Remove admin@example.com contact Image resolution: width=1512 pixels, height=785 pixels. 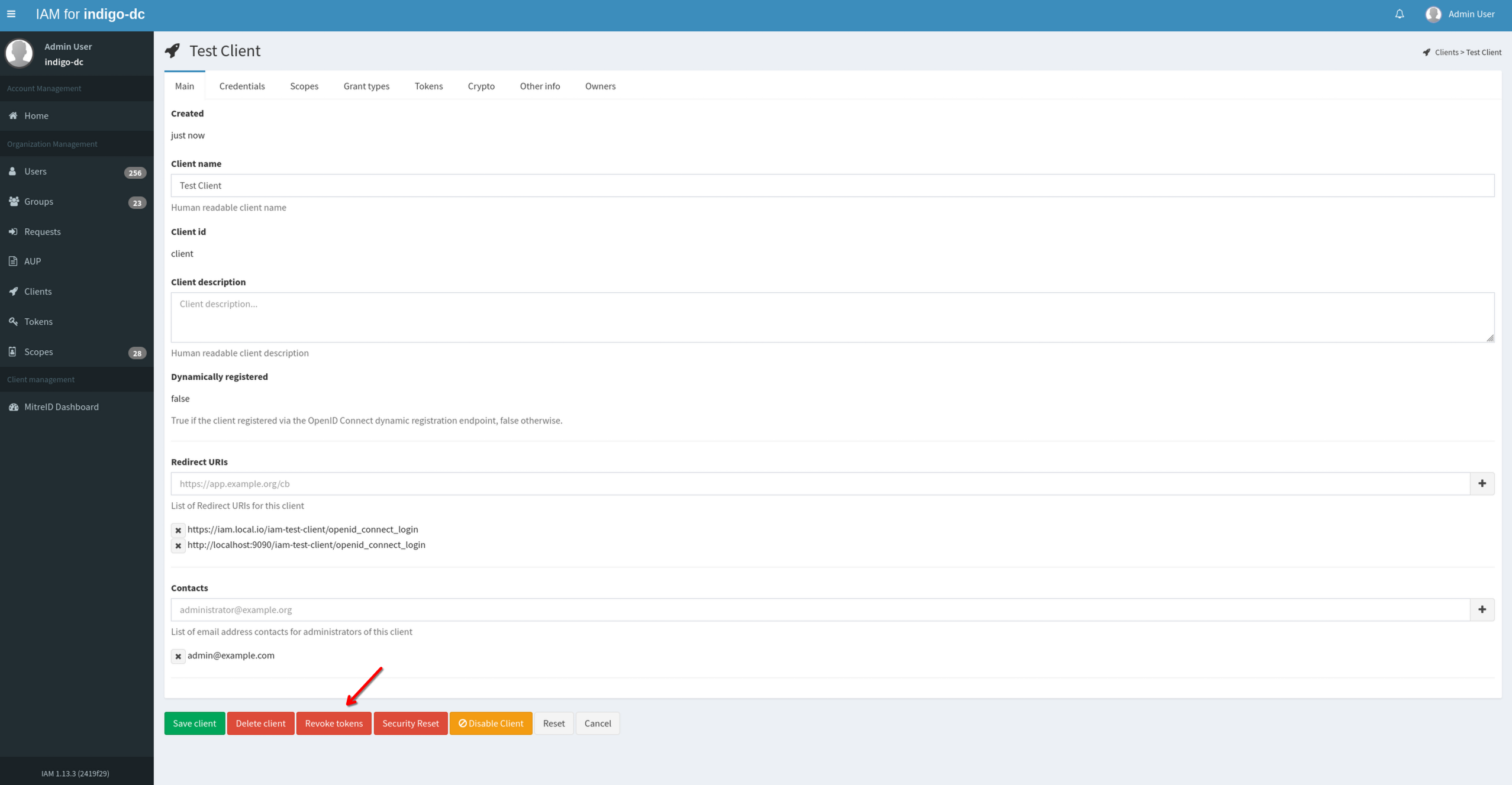pos(178,656)
